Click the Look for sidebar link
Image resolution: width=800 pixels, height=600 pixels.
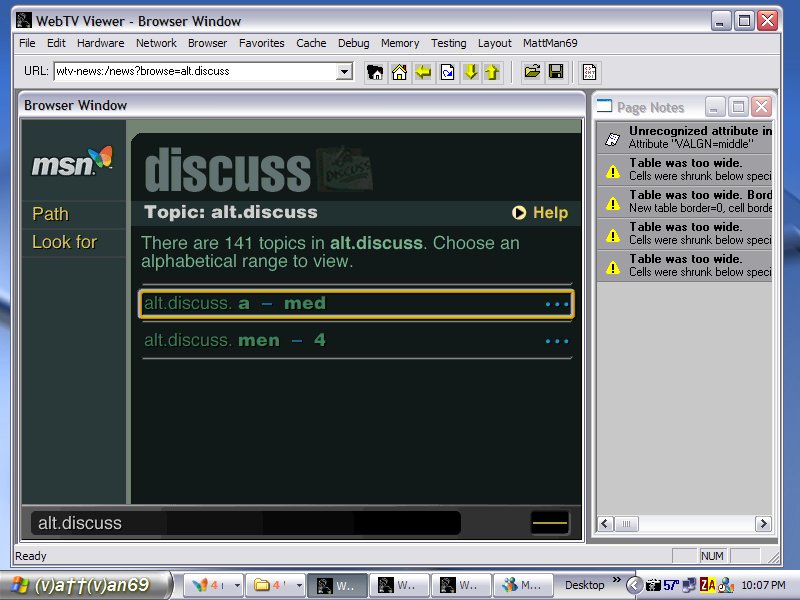64,242
